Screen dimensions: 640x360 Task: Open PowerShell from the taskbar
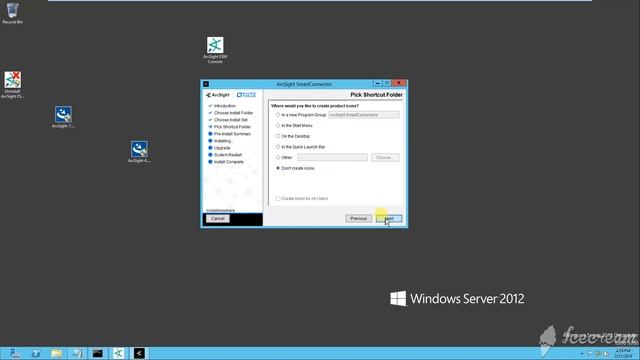36,353
